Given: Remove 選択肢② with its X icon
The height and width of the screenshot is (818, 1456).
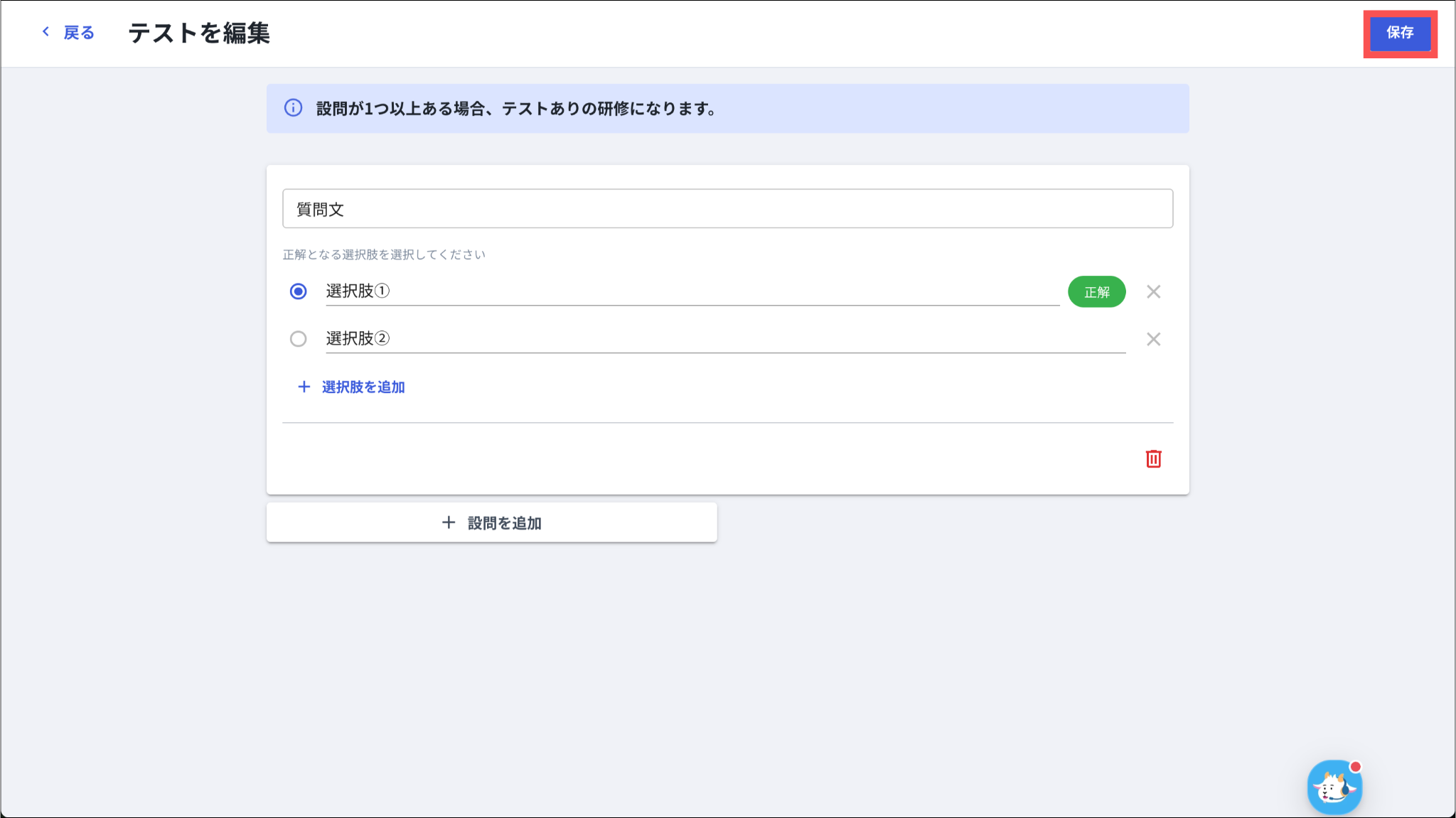Looking at the screenshot, I should tap(1153, 340).
